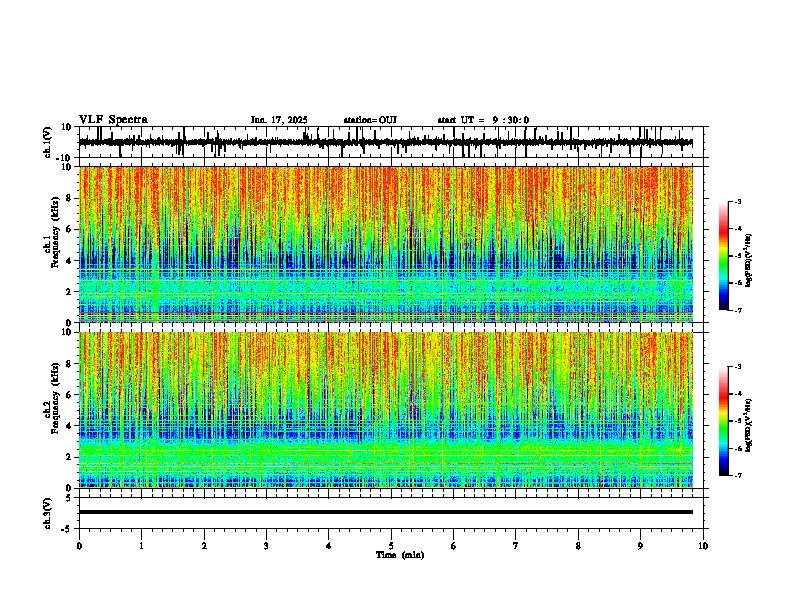Click the "8" tick on the time axis
792x612 pixels.
pos(578,546)
